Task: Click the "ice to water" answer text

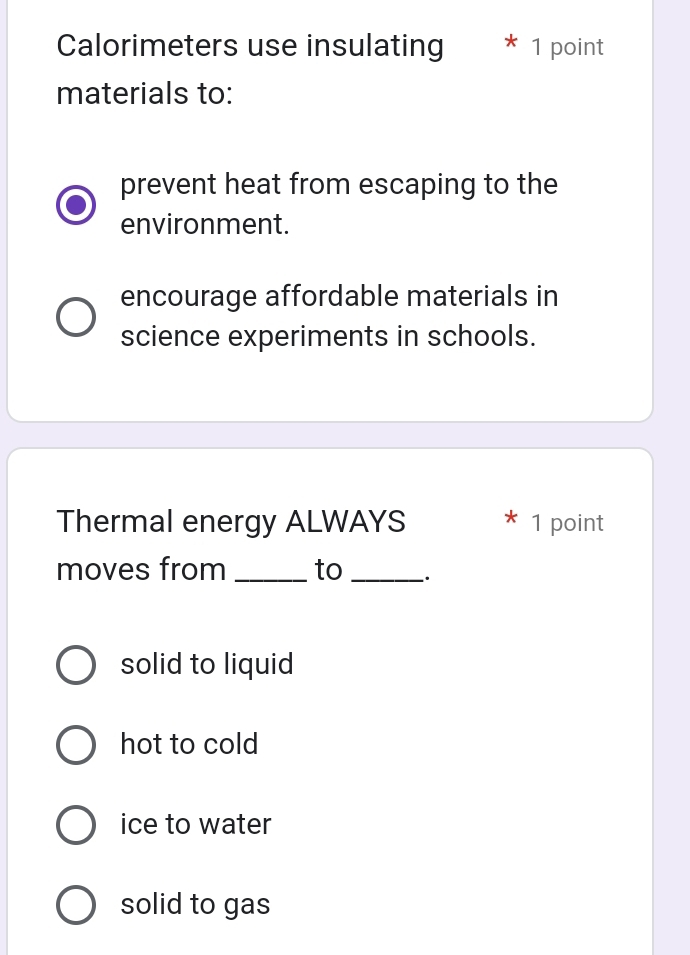Action: (196, 825)
